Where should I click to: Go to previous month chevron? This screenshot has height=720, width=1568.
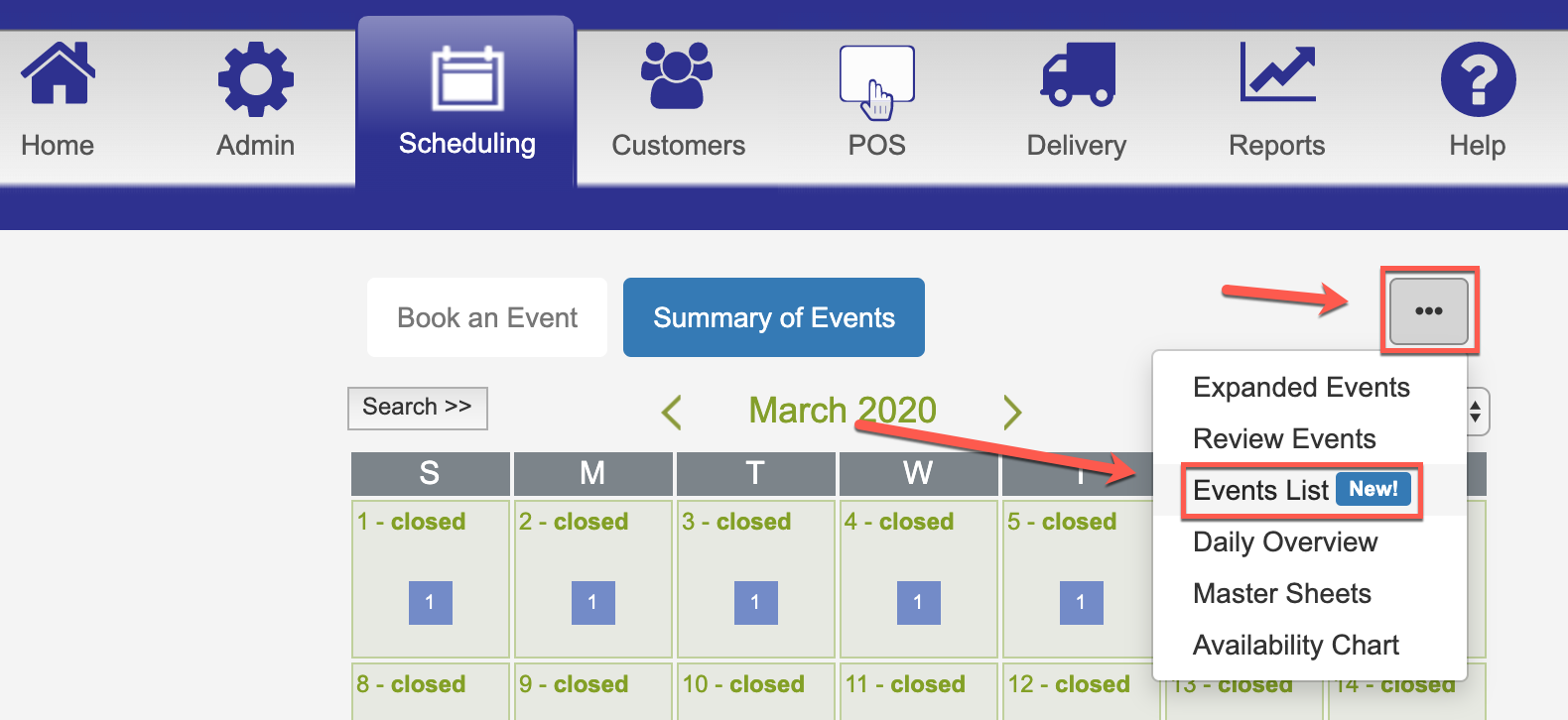click(x=672, y=412)
